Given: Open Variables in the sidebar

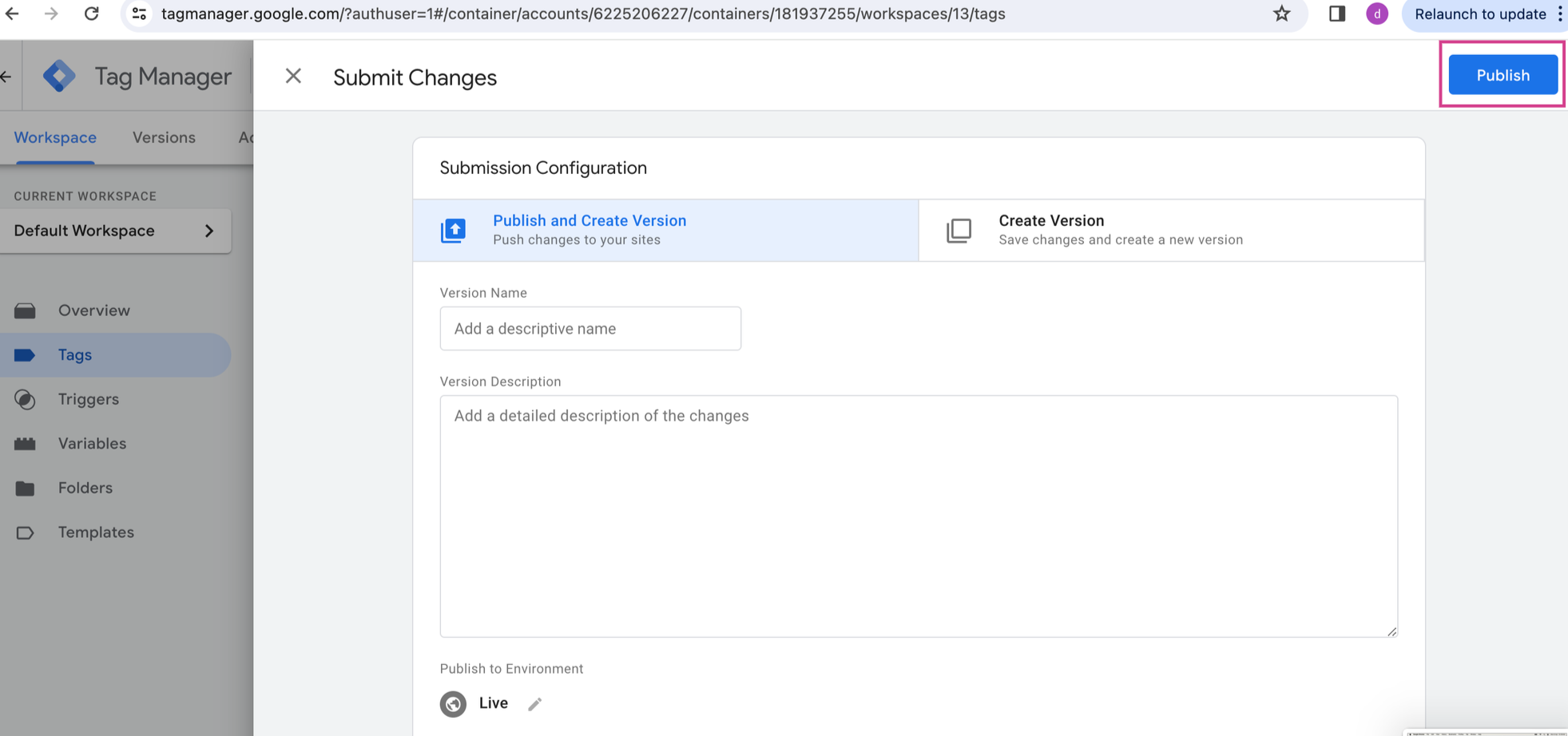Looking at the screenshot, I should (x=92, y=443).
